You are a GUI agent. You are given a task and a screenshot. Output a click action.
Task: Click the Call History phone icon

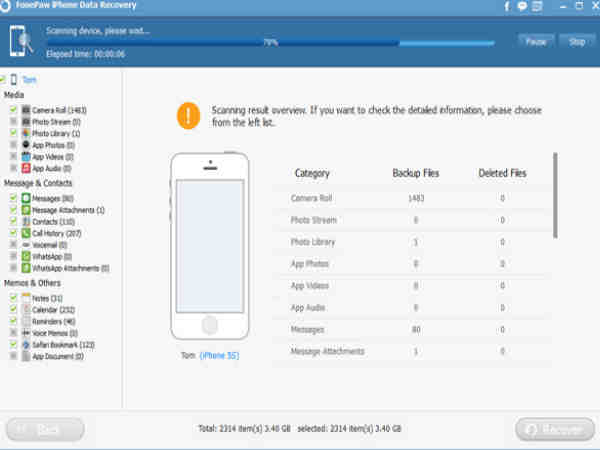point(26,233)
